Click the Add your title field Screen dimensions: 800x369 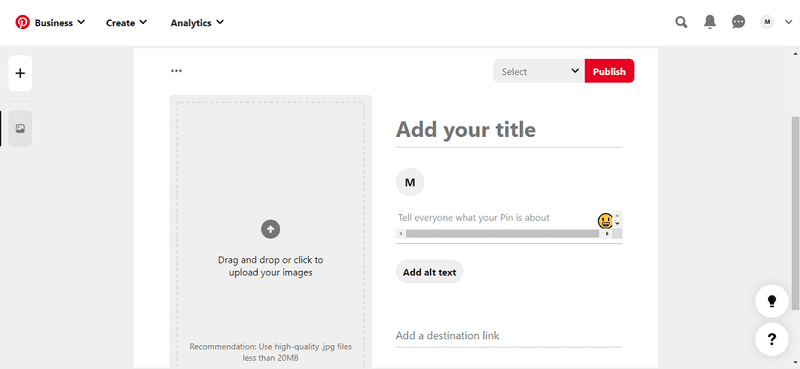click(x=509, y=130)
